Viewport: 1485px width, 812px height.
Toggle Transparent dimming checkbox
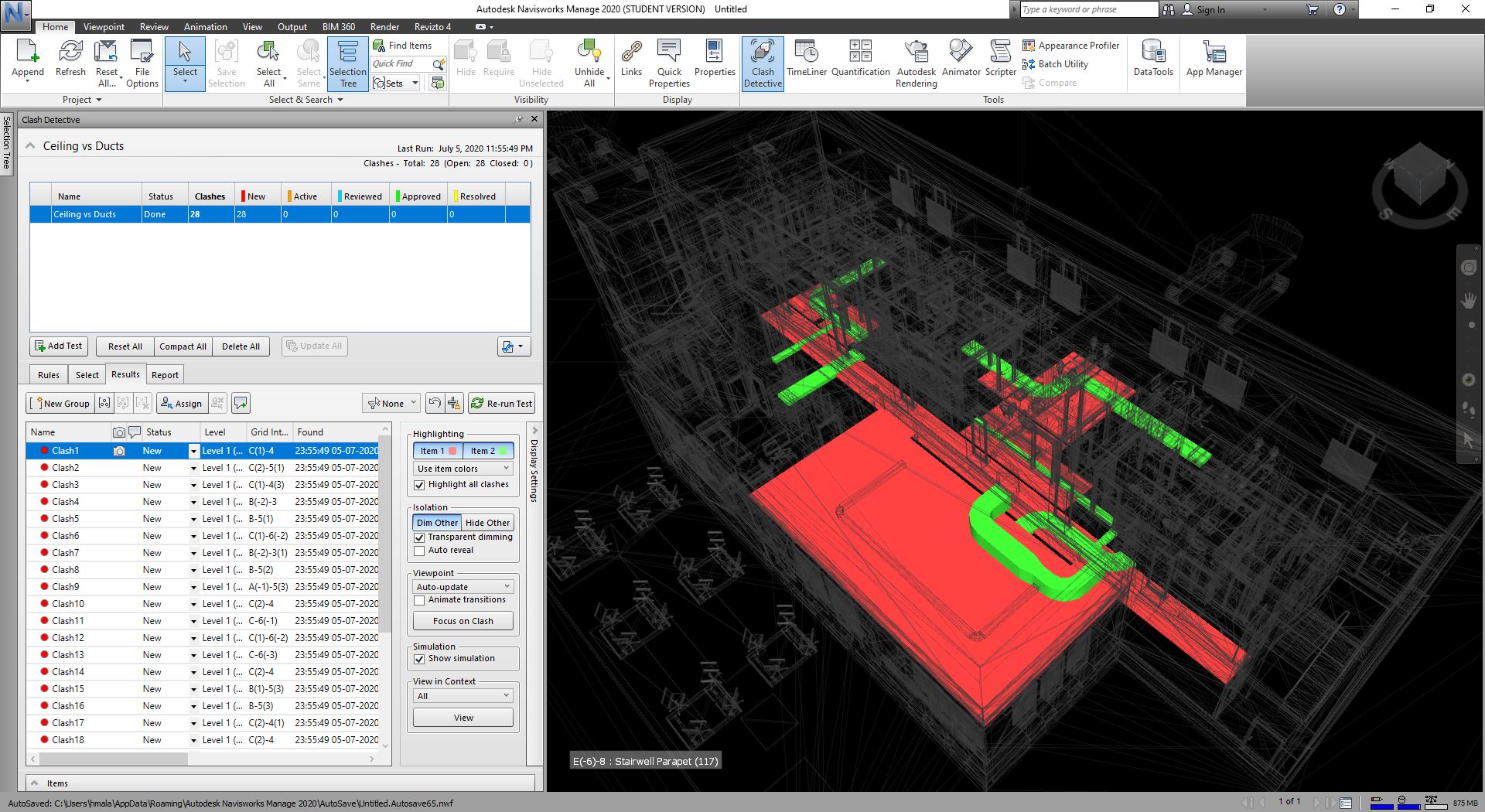(419, 537)
